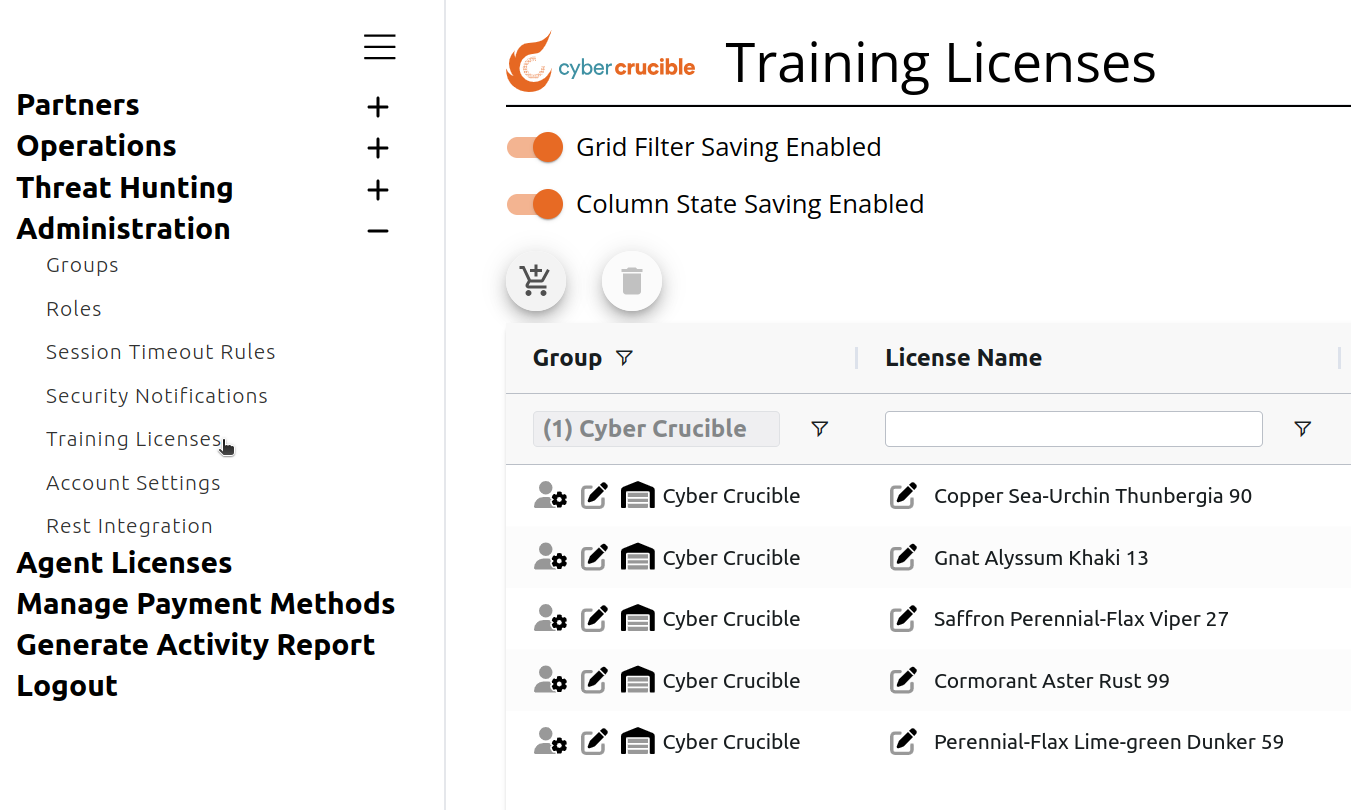Expand the Partners menu section

(377, 107)
